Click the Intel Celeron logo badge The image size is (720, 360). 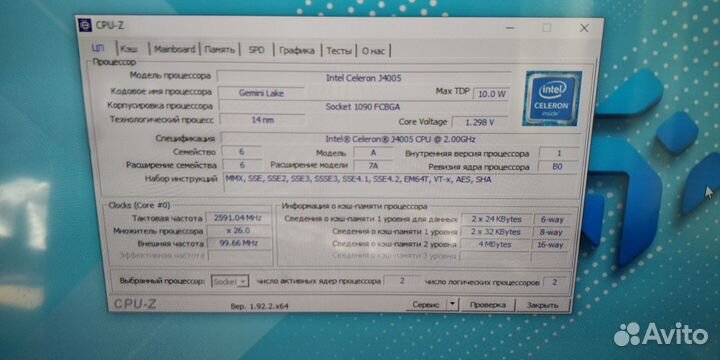coord(552,98)
